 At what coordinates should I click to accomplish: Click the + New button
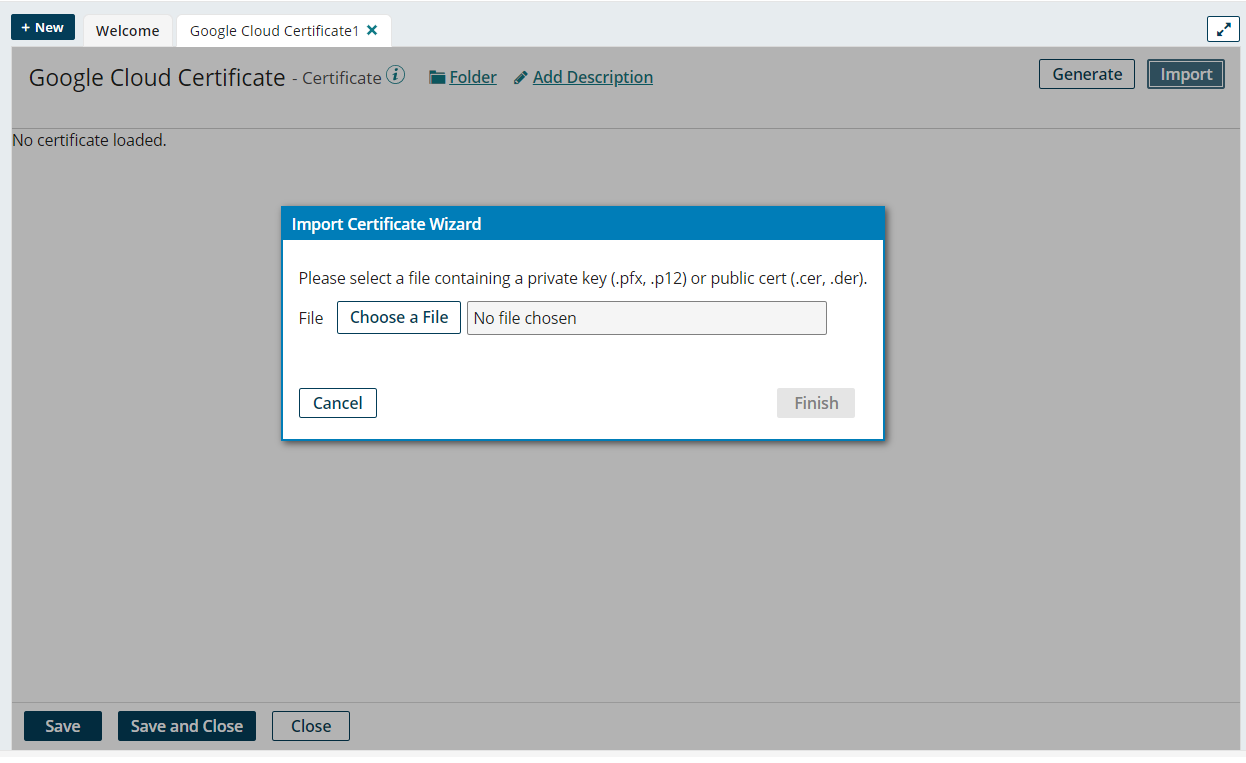pos(42,28)
